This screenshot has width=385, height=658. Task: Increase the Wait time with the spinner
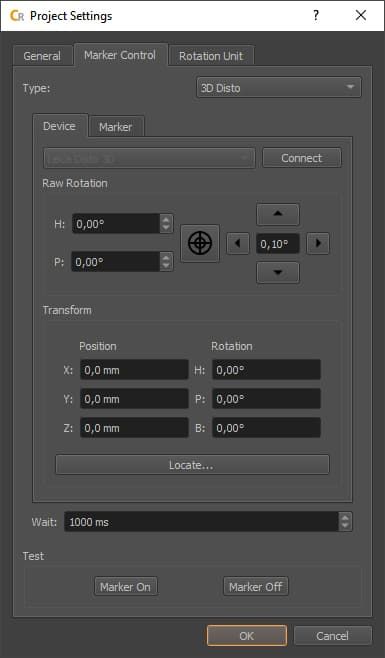point(345,517)
